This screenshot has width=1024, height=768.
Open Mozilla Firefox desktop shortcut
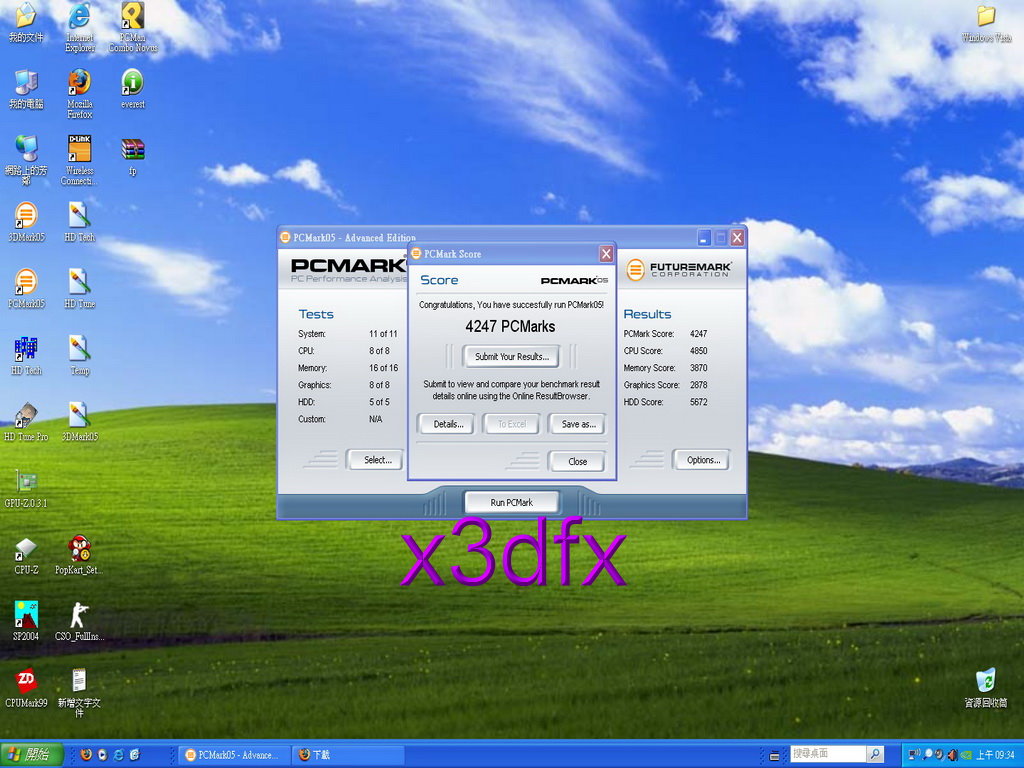80,93
